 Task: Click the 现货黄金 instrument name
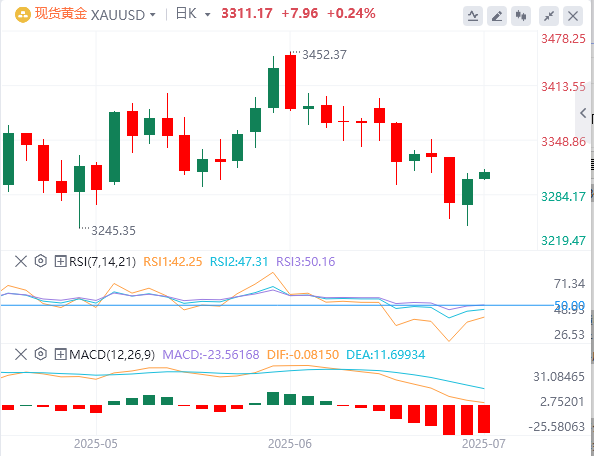click(x=61, y=14)
